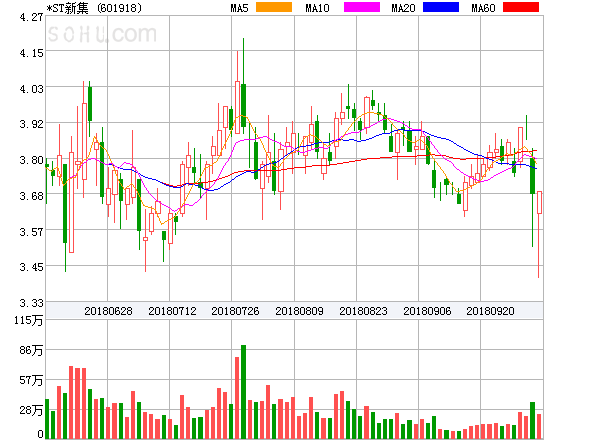Select the MA60 legend label
Viewport: 600px width, 440px height.
[482, 8]
